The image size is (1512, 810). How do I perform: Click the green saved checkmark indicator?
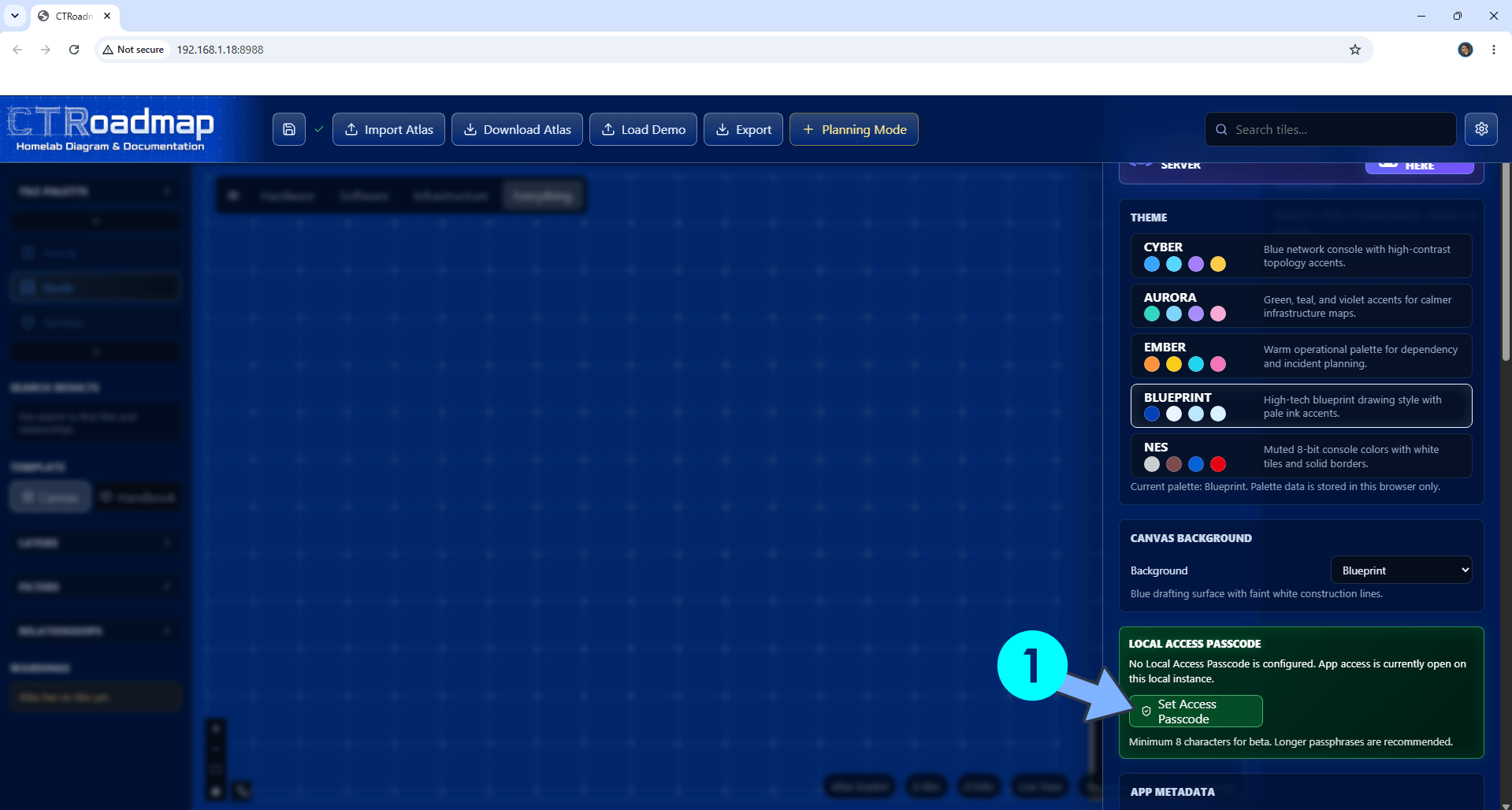pyautogui.click(x=319, y=129)
